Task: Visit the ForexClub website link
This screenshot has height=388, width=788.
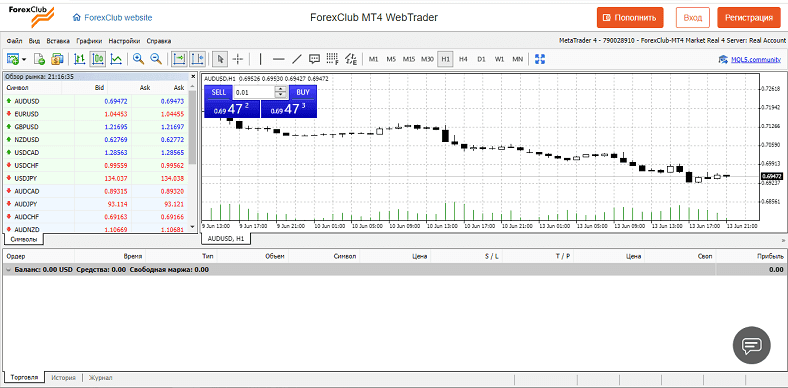Action: click(113, 18)
